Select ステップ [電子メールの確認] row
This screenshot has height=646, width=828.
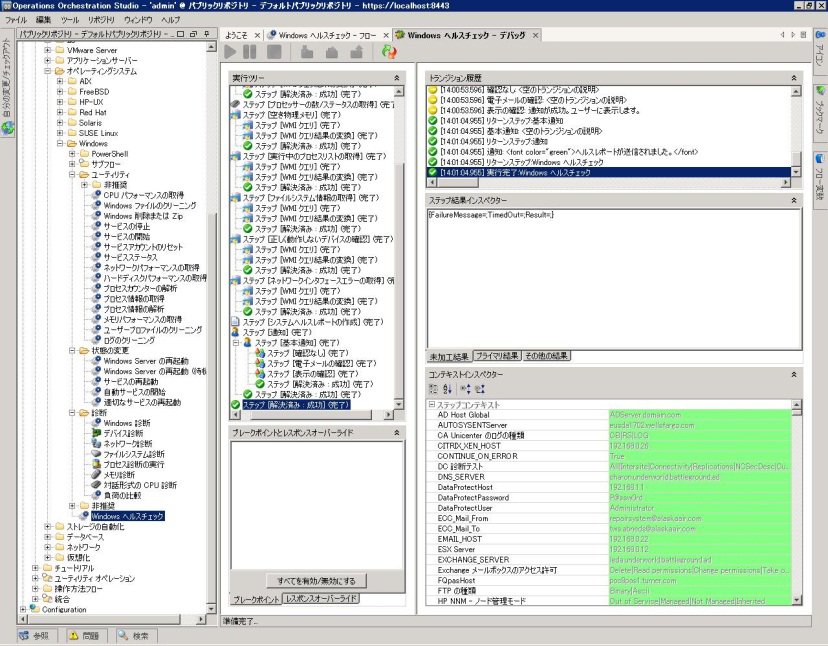pos(322,363)
